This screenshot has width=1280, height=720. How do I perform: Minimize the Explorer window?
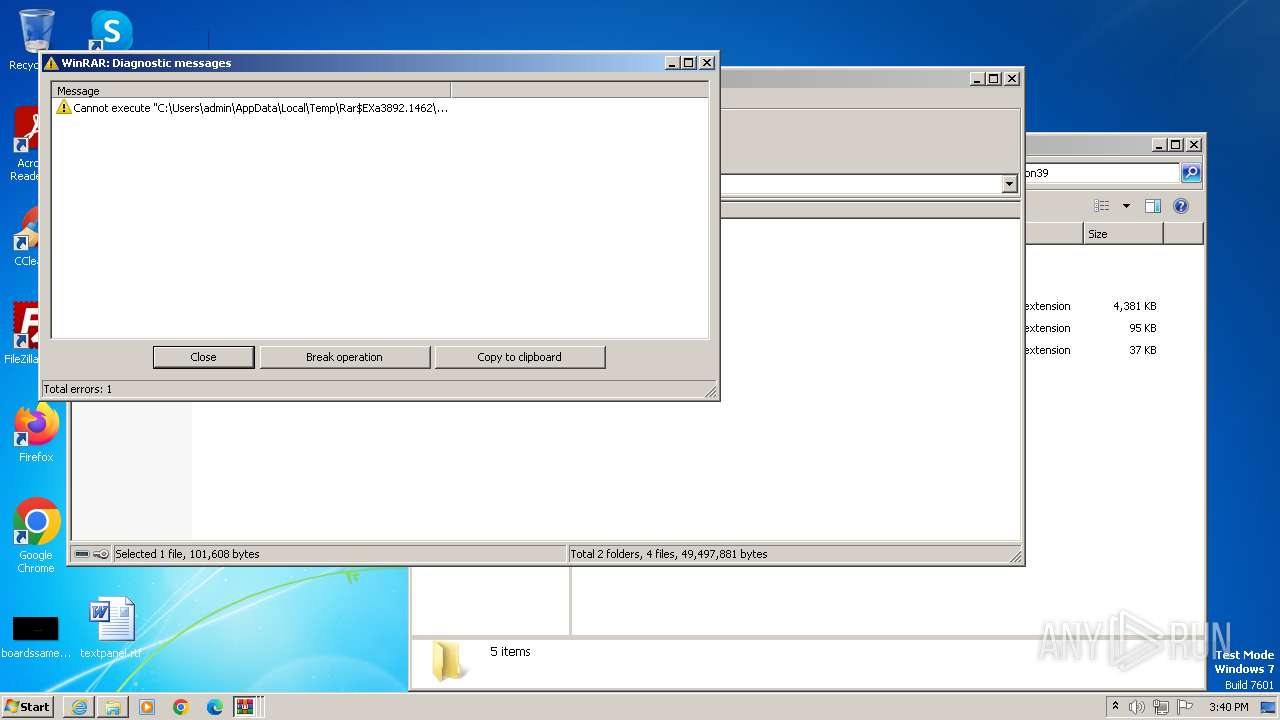(1159, 144)
